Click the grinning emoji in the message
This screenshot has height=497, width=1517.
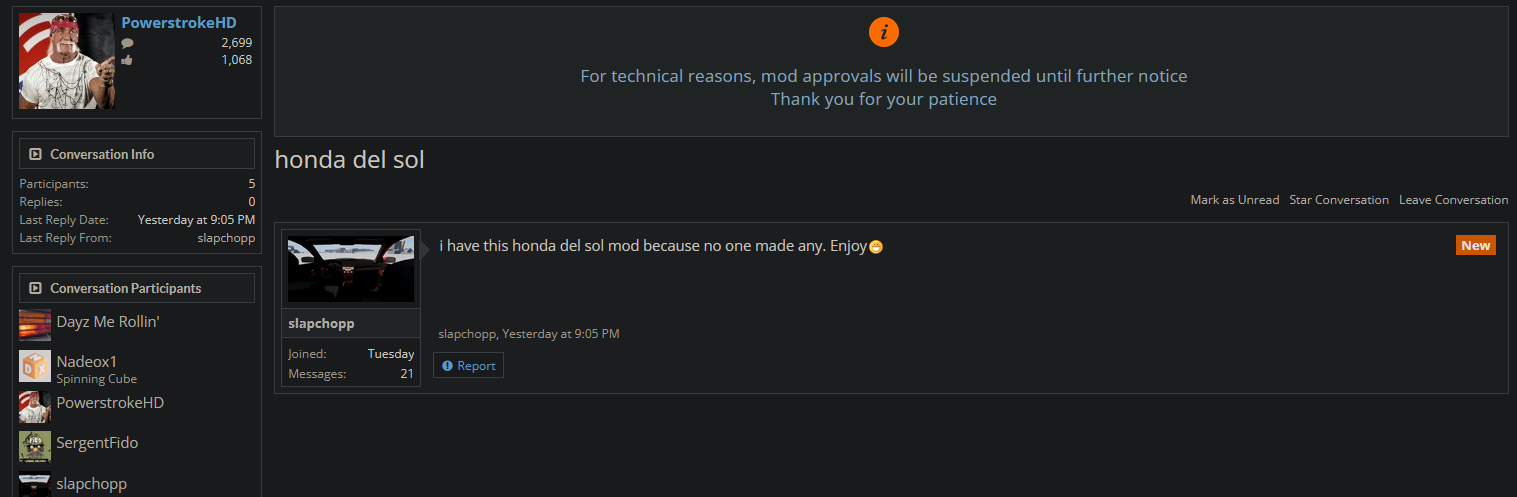(876, 247)
